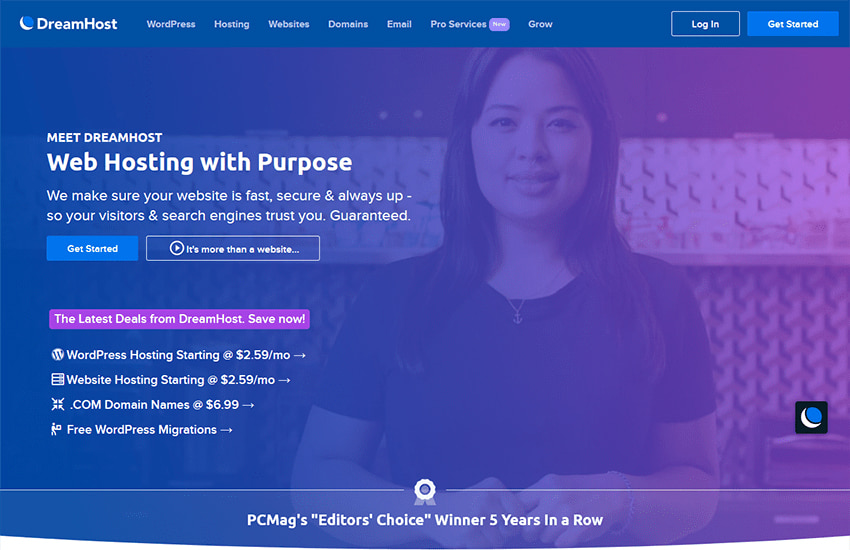This screenshot has height=550, width=850.
Task: Click the server icon beside Website Hosting
Action: 57,379
